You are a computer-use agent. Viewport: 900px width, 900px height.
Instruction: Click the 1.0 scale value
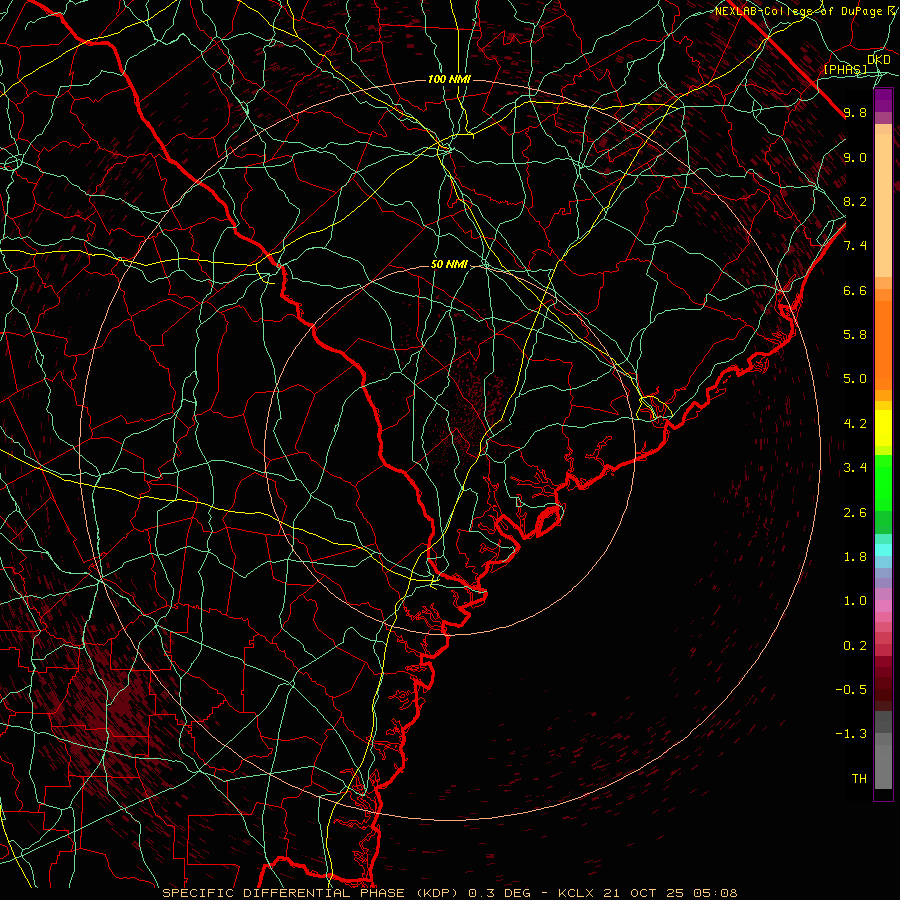(x=855, y=601)
